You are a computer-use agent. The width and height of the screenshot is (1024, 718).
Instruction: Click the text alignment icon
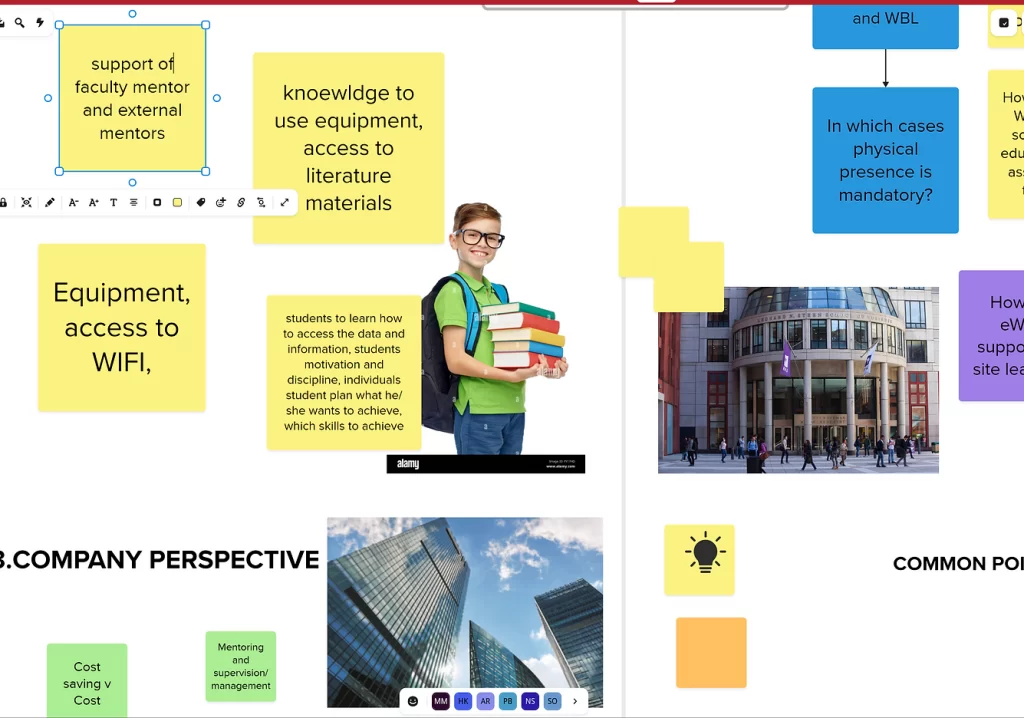134,203
